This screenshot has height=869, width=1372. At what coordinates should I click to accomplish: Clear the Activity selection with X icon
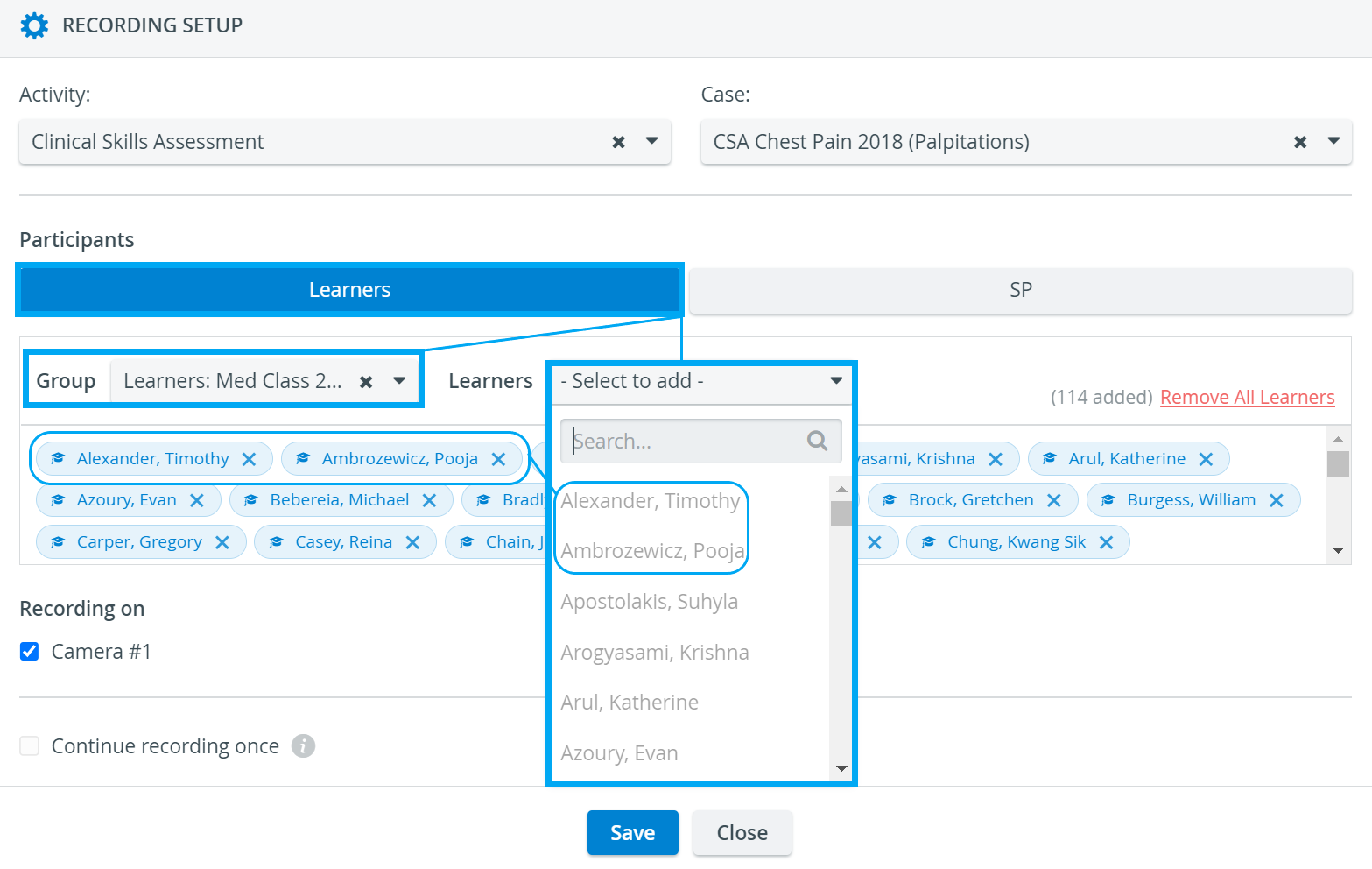point(618,142)
